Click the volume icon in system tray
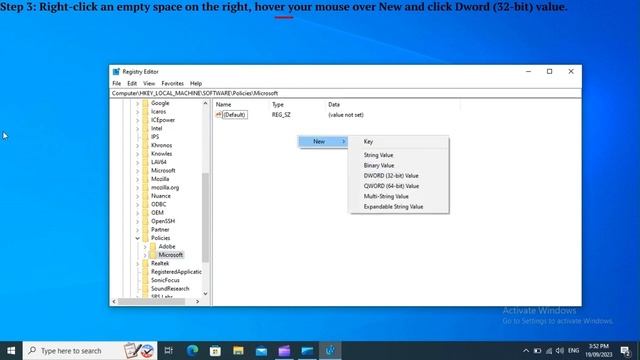 tap(560, 351)
